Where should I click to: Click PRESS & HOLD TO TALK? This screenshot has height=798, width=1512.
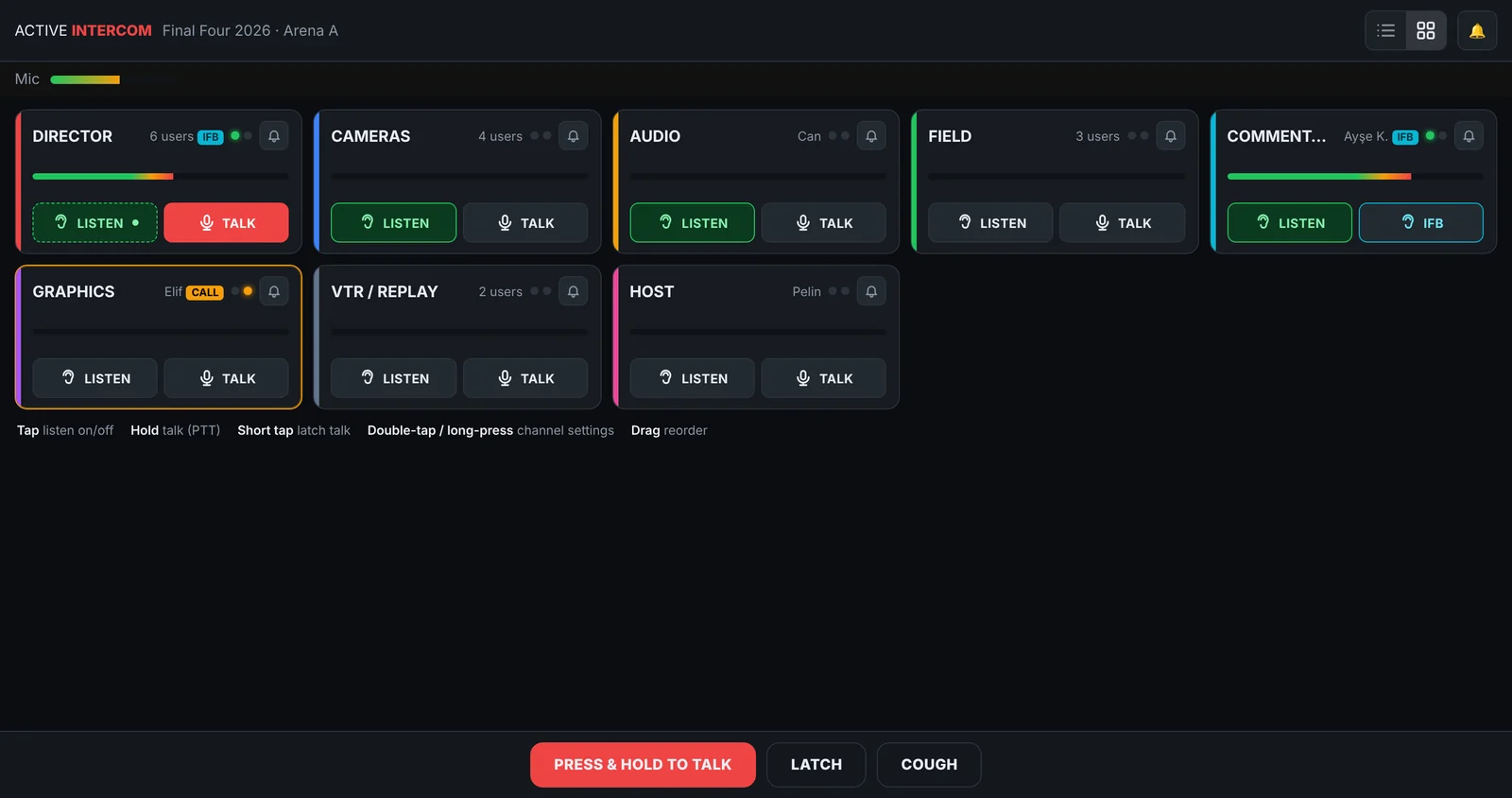(x=643, y=765)
